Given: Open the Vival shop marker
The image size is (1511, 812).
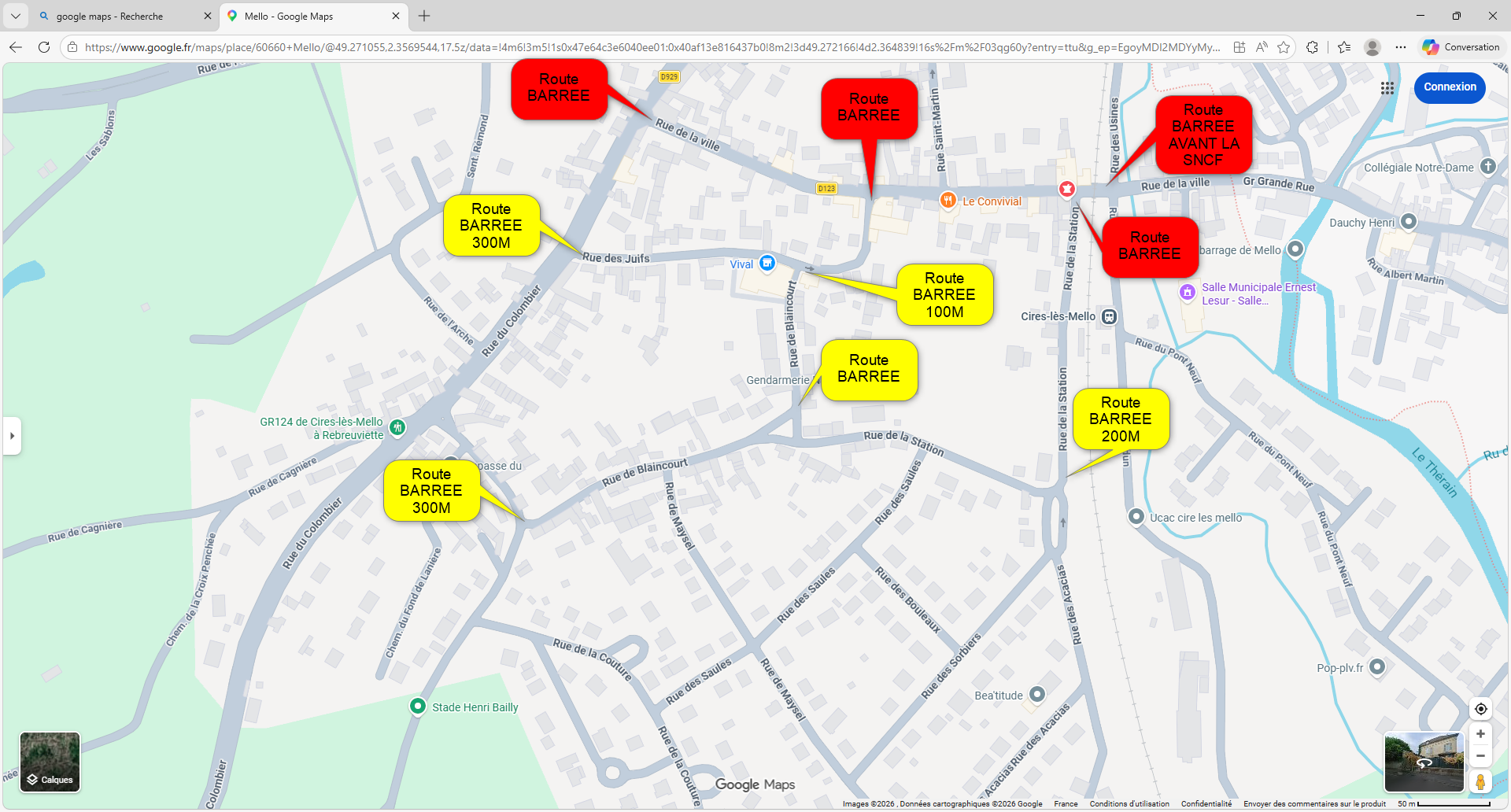Looking at the screenshot, I should 767,263.
